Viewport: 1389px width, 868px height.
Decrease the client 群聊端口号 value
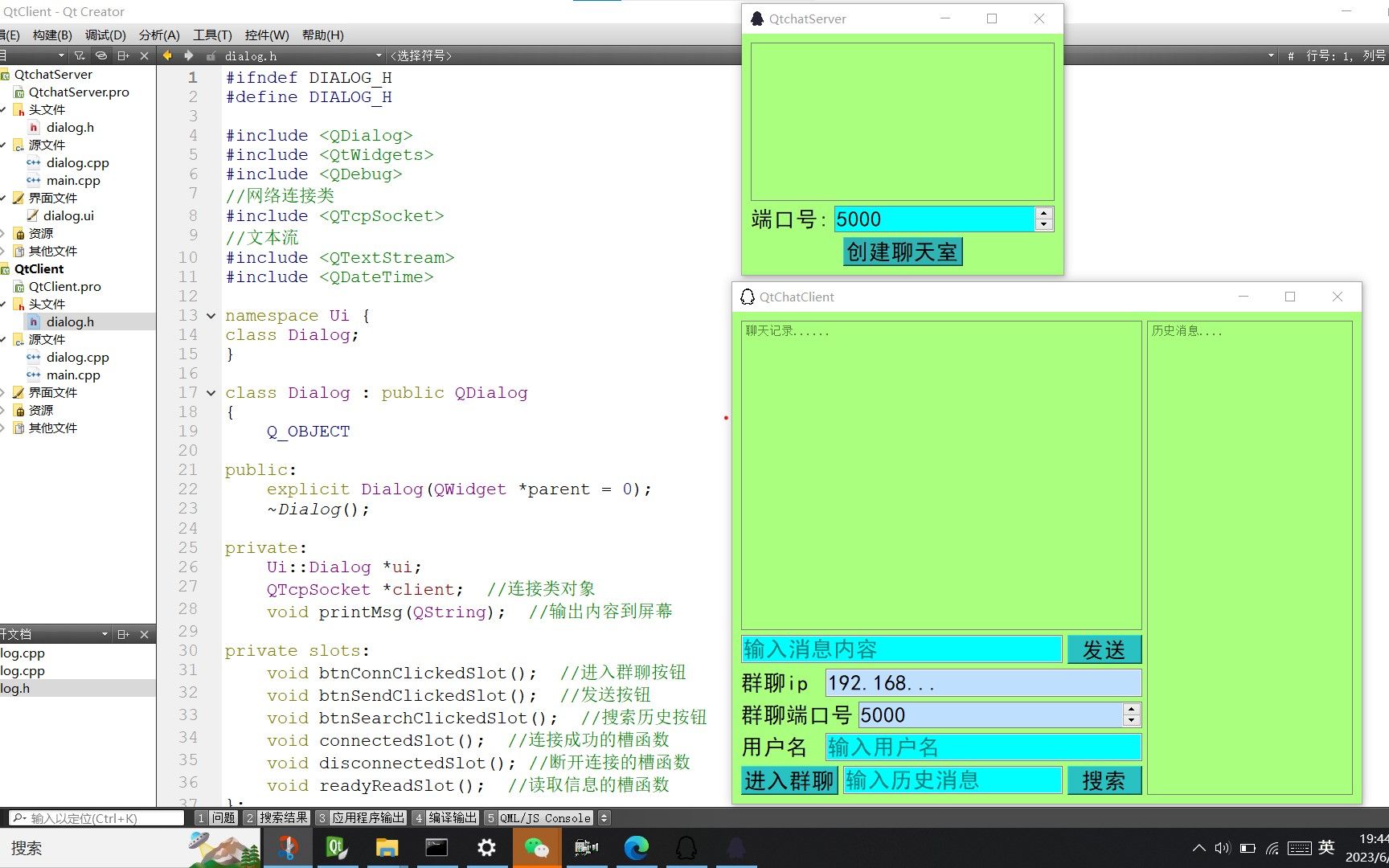coord(1131,721)
